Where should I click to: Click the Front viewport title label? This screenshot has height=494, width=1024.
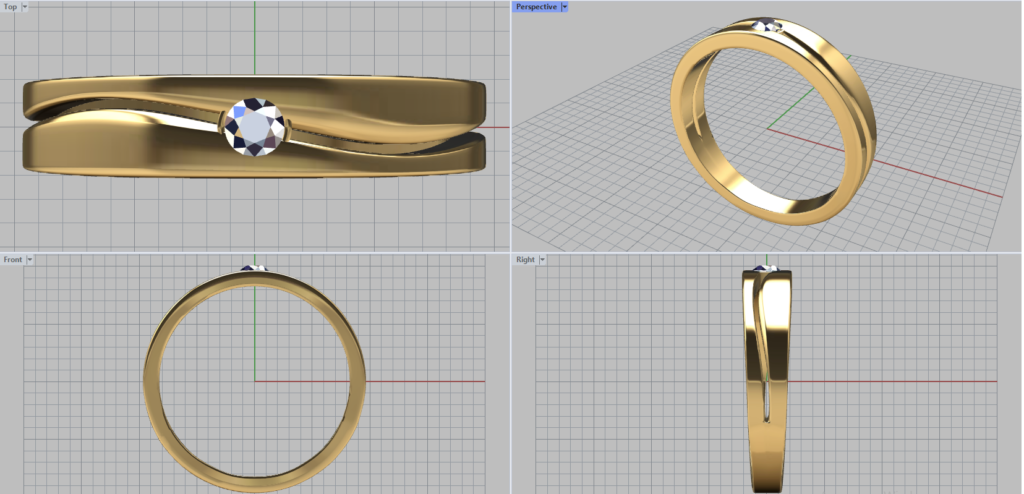click(12, 260)
